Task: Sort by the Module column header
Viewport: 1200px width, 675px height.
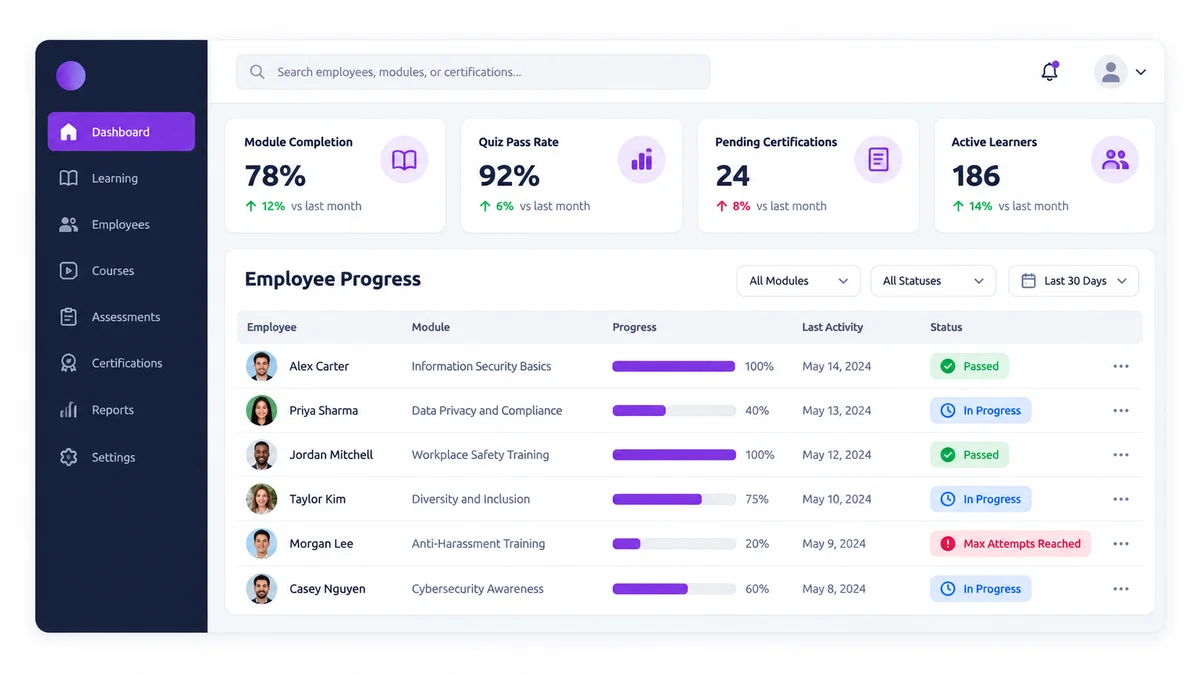Action: (x=431, y=327)
